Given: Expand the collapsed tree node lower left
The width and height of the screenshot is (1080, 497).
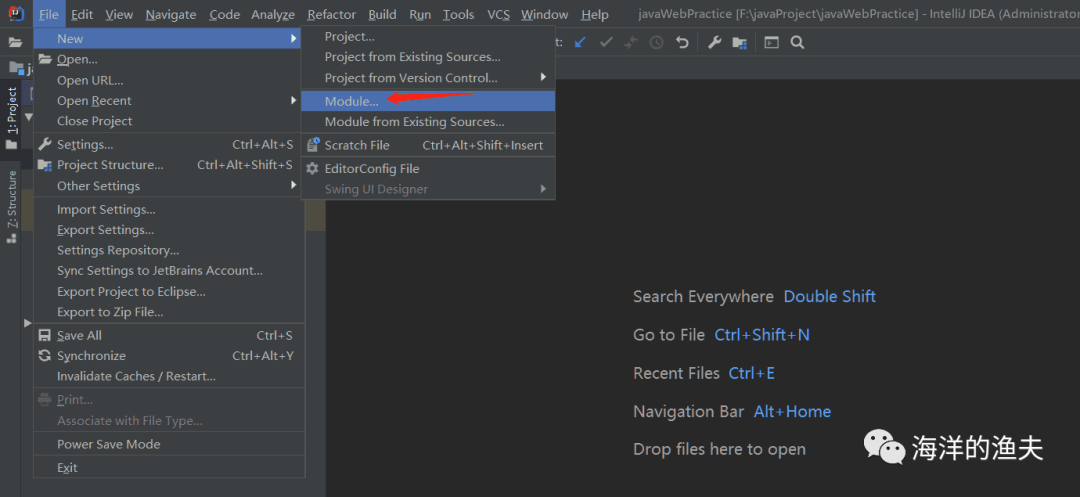Looking at the screenshot, I should [x=28, y=323].
